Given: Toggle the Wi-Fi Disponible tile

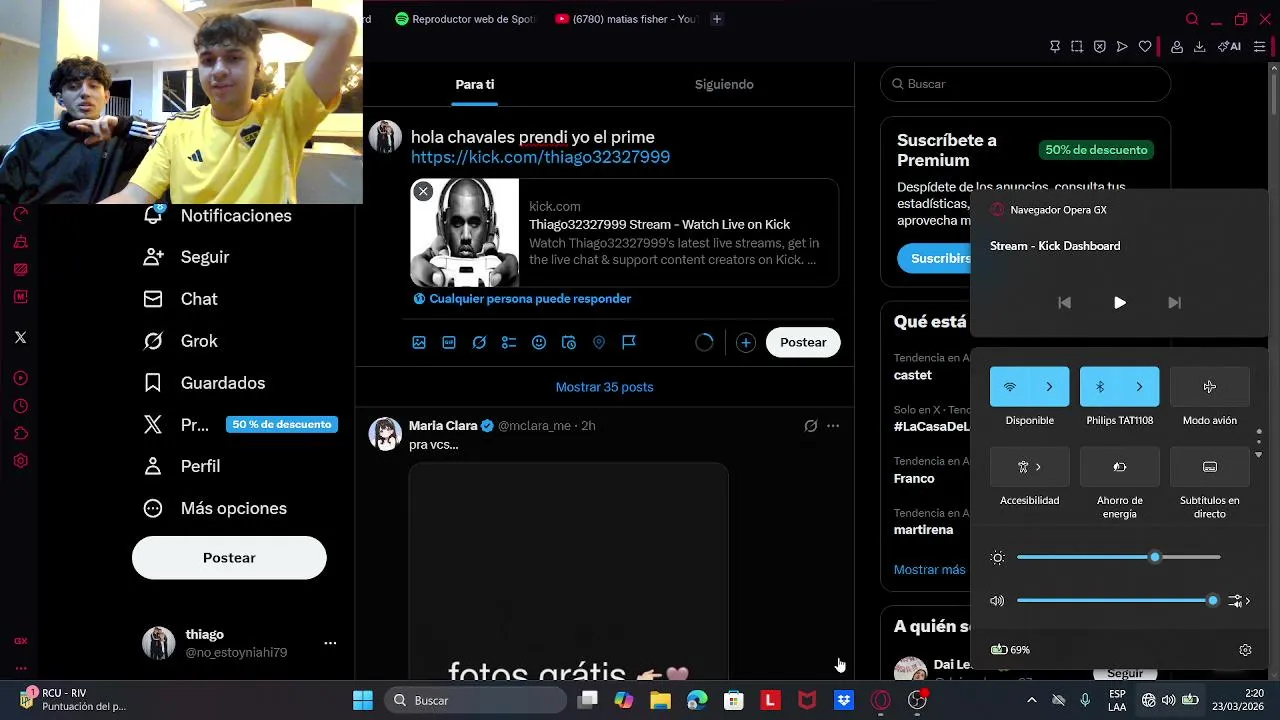Looking at the screenshot, I should click(1010, 387).
